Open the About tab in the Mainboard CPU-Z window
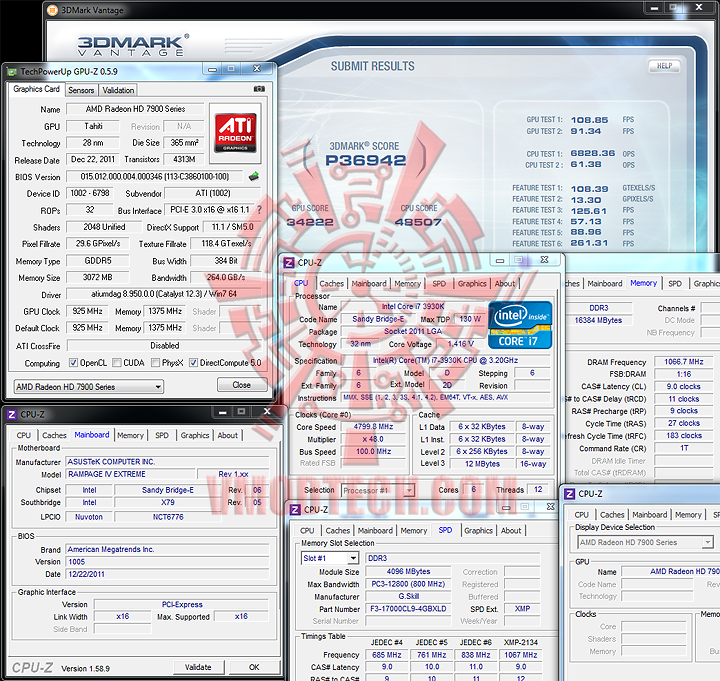This screenshot has height=681, width=720. (x=227, y=435)
